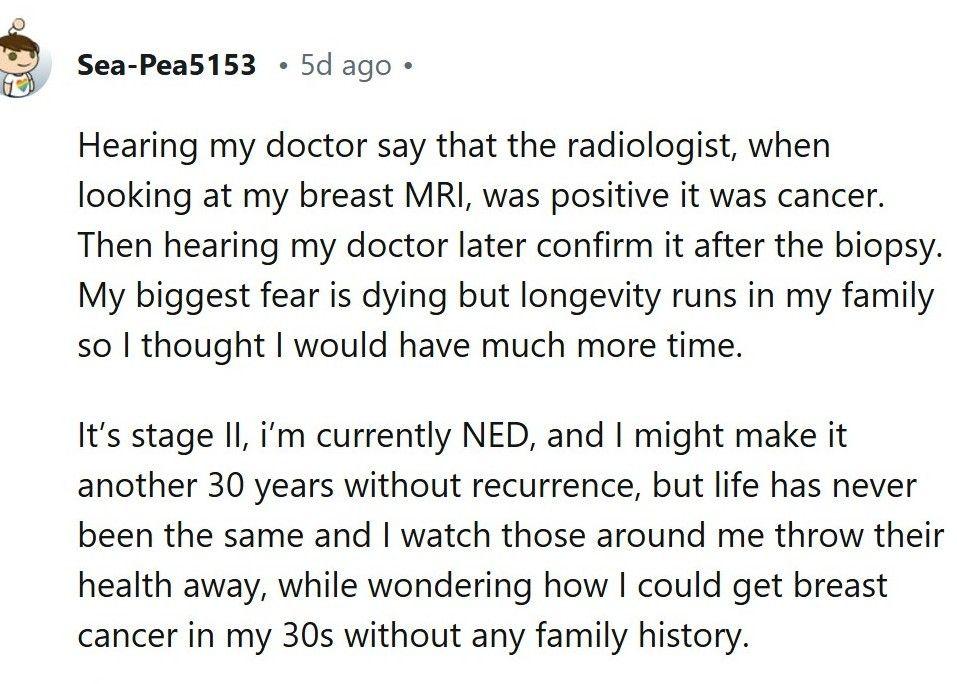Screen dimensions: 957x684
Task: Click the line starting "Then hearing my doctor"
Action: [x=510, y=245]
